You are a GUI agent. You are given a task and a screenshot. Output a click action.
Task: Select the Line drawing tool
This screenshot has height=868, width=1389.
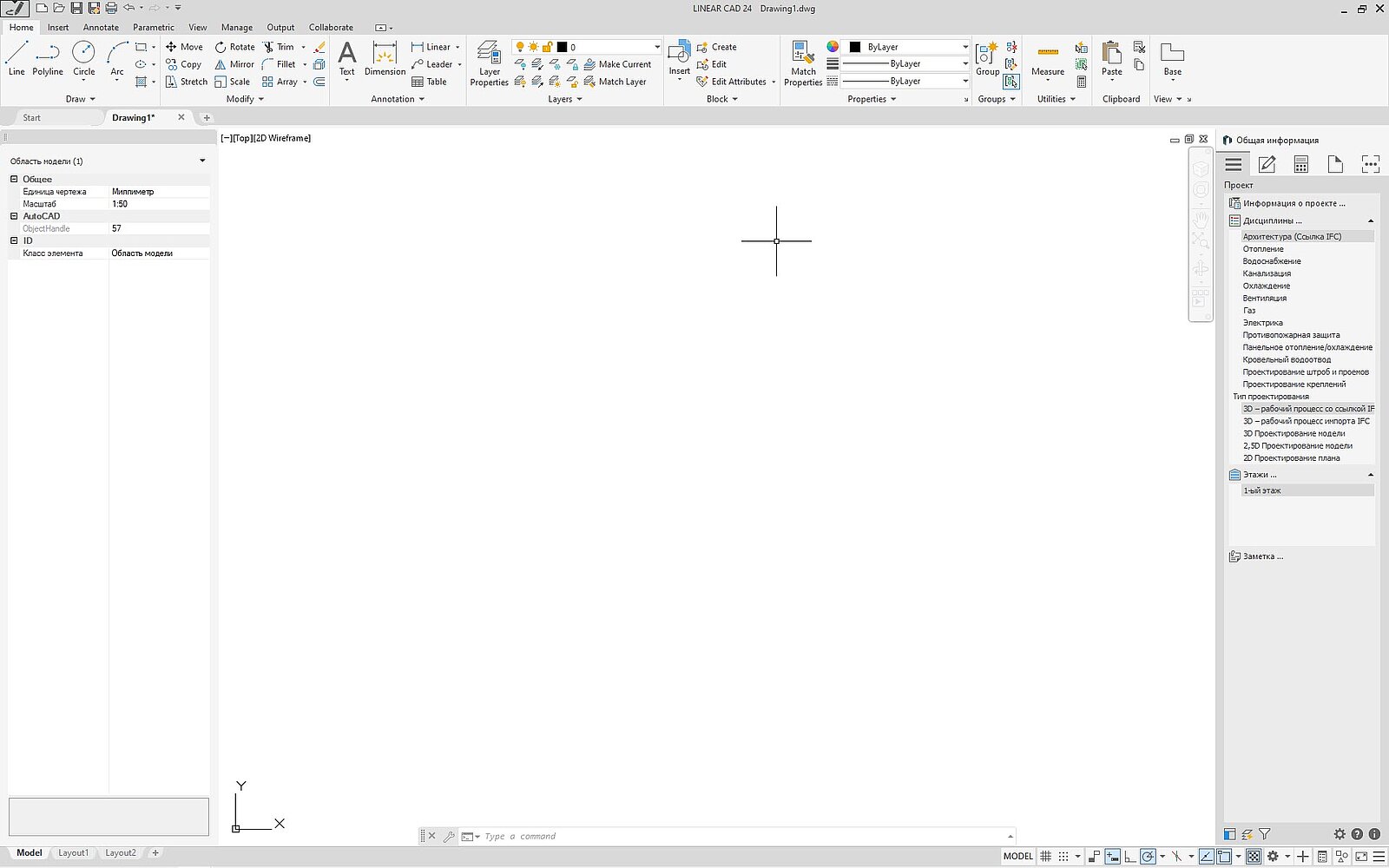16,58
